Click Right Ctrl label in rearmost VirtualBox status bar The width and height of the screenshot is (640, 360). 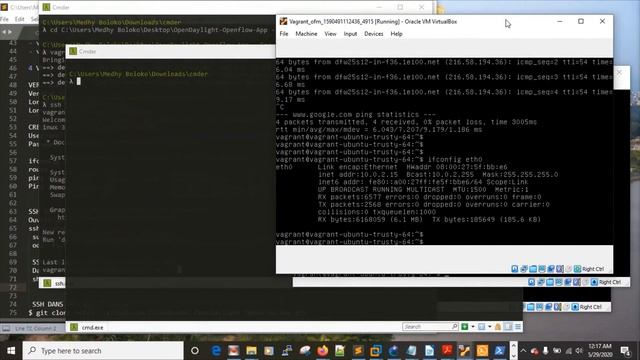pyautogui.click(x=590, y=307)
